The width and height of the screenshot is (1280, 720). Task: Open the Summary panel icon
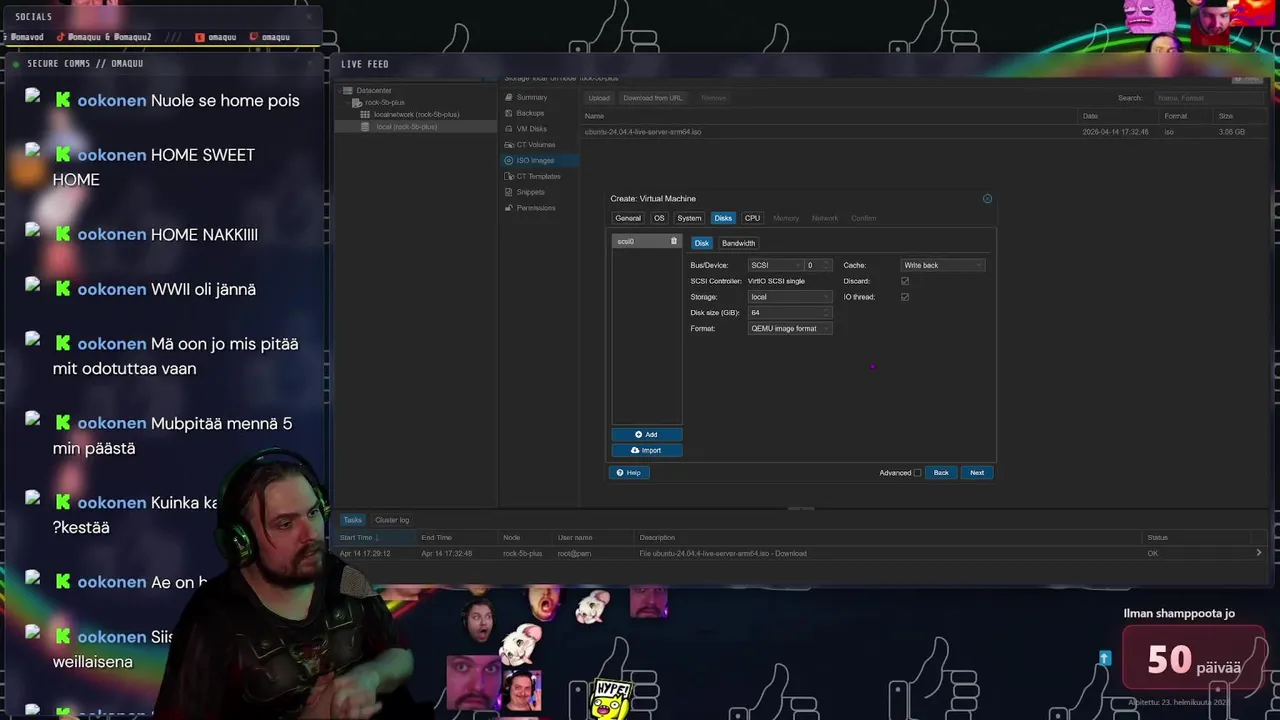[x=508, y=97]
